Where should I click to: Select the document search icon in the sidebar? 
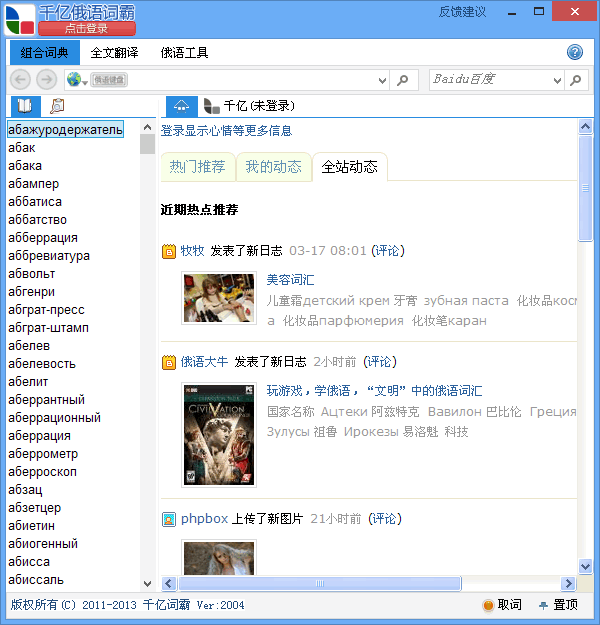(57, 106)
